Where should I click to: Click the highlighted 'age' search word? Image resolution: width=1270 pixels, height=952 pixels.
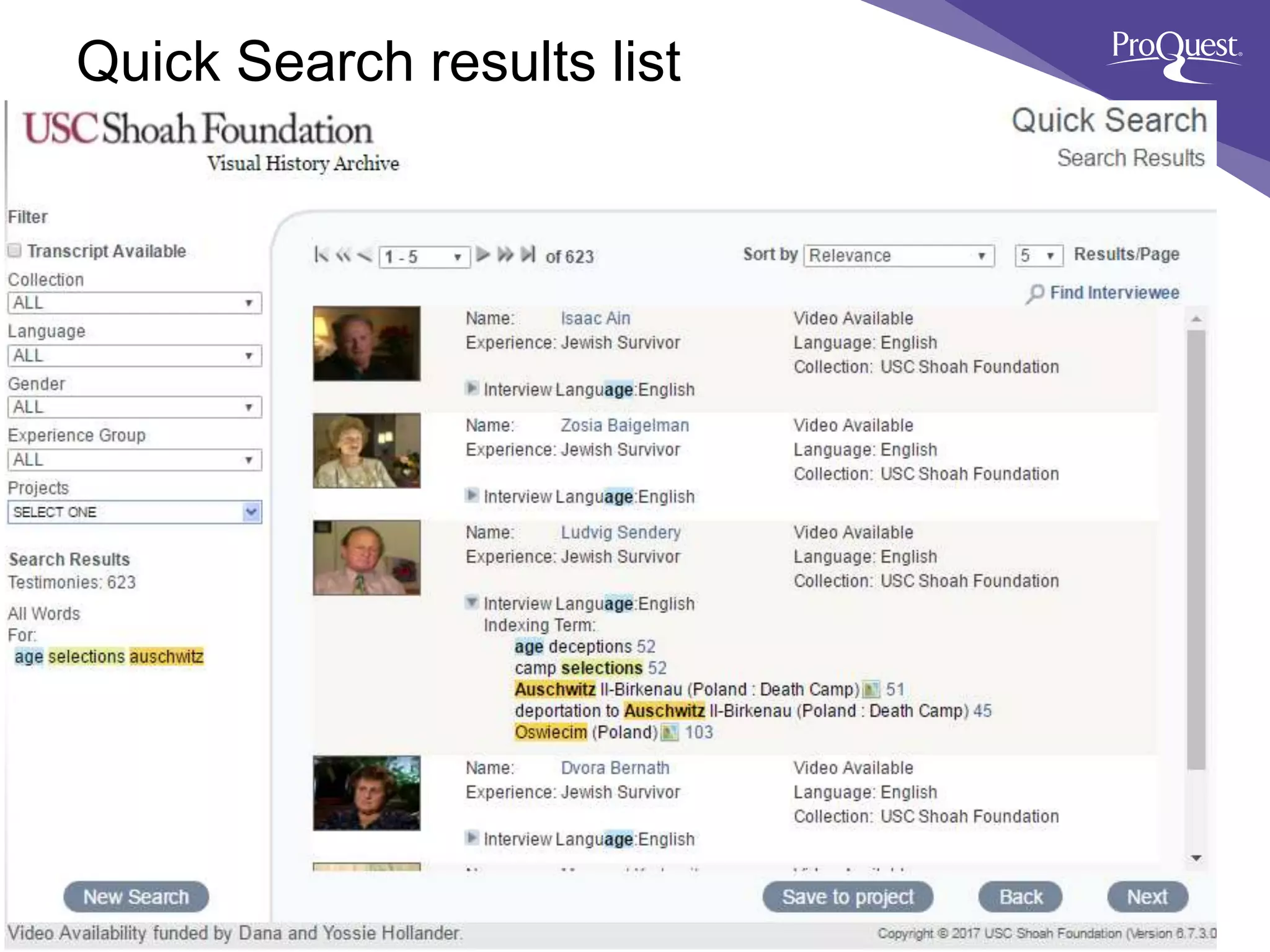pyautogui.click(x=29, y=656)
